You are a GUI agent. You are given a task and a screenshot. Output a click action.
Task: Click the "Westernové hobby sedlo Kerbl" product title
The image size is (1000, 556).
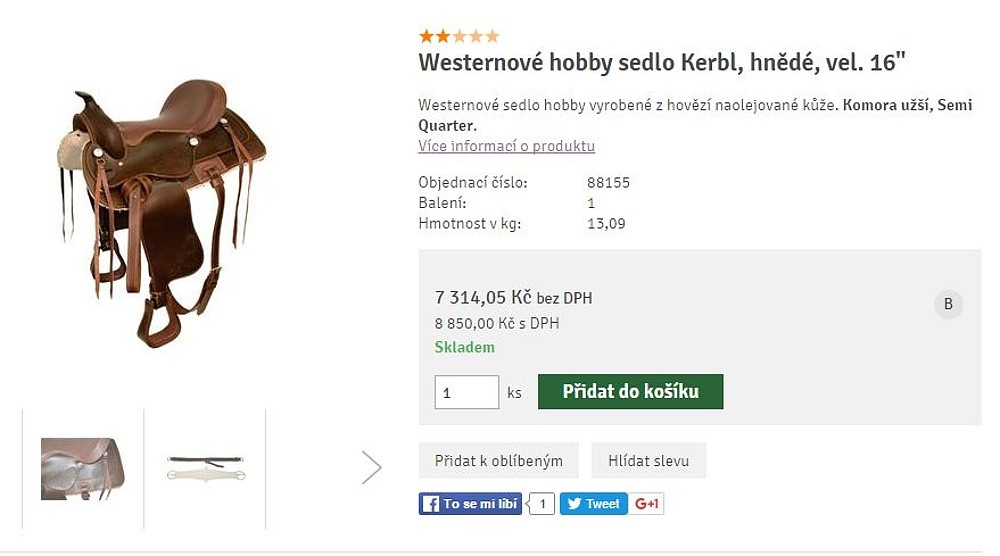tap(661, 63)
